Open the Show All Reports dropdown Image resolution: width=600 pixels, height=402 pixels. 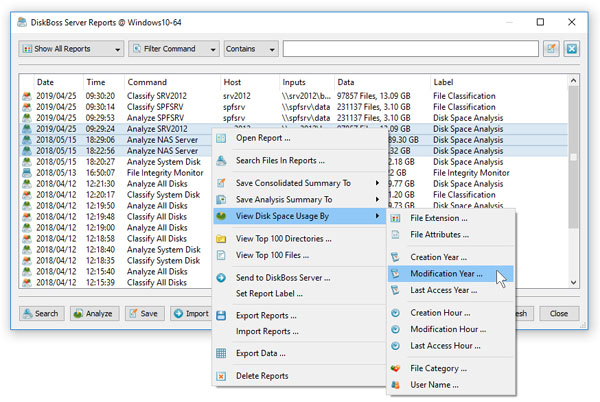[x=71, y=49]
